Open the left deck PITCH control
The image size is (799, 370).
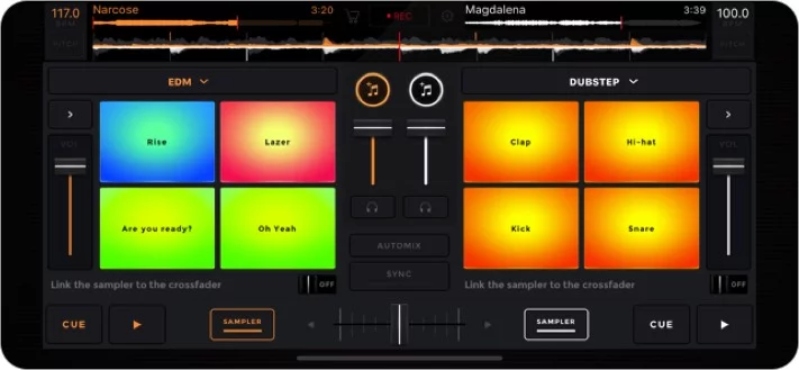pos(65,44)
